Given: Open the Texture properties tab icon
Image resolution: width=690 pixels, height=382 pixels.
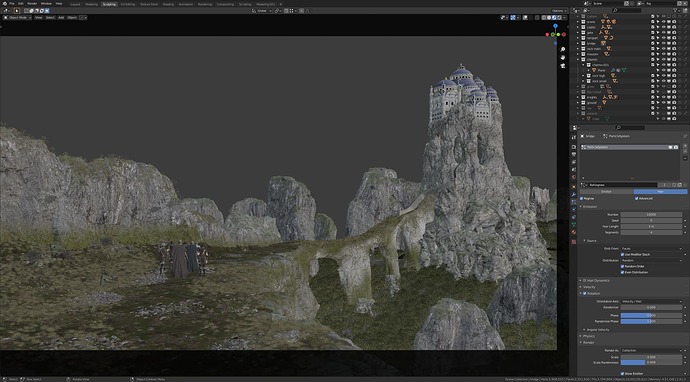Looking at the screenshot, I should click(x=574, y=242).
